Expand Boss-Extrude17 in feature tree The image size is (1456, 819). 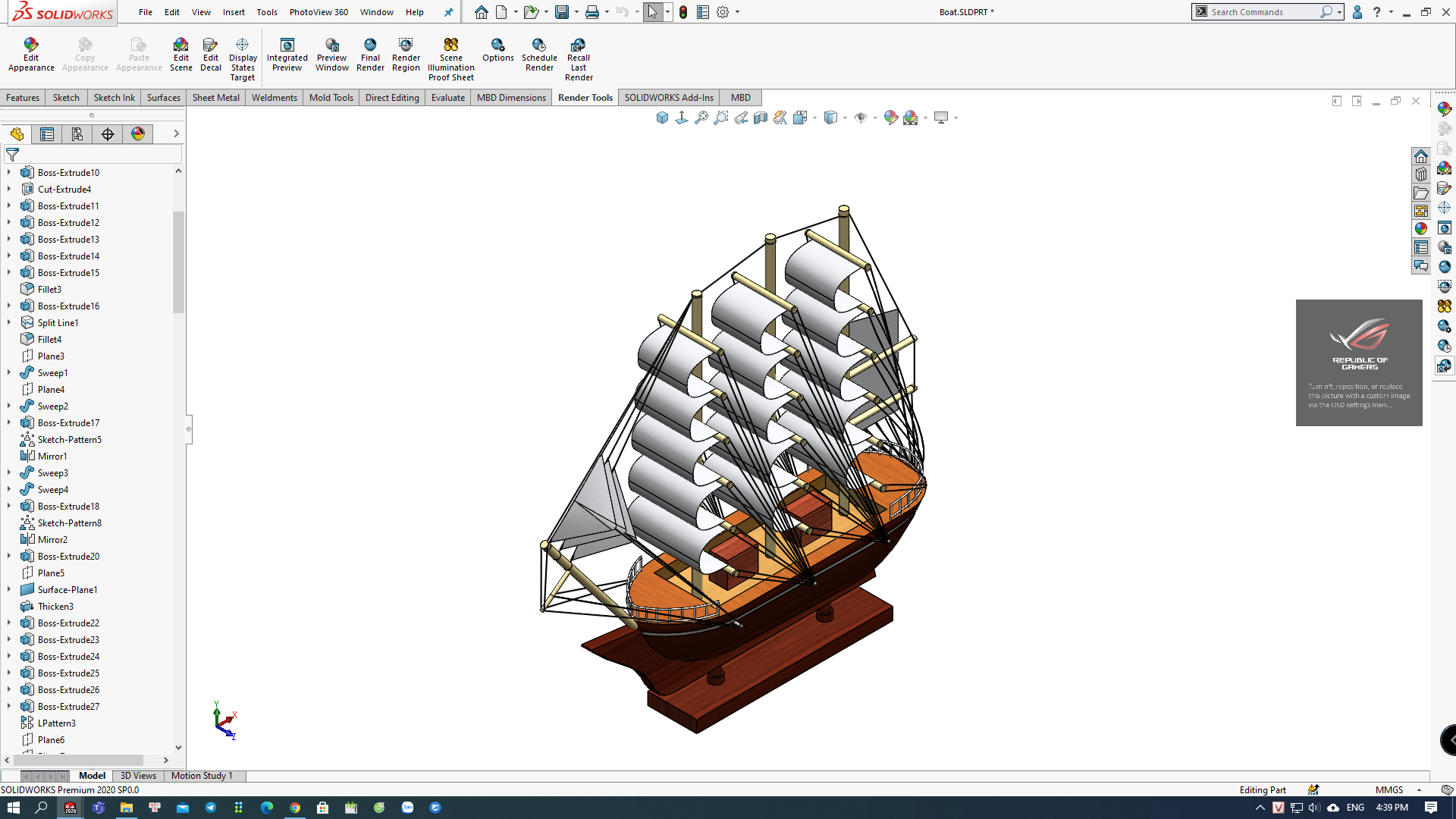click(x=9, y=422)
